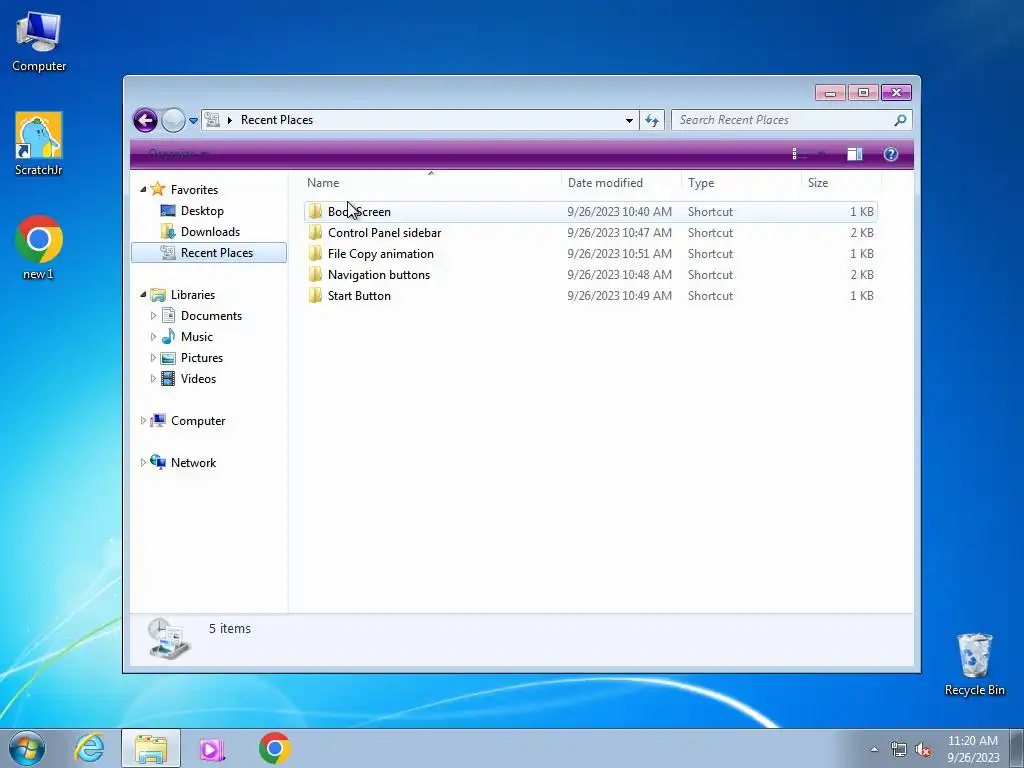
Task: Click the File Copy animation folder icon
Action: [x=315, y=253]
